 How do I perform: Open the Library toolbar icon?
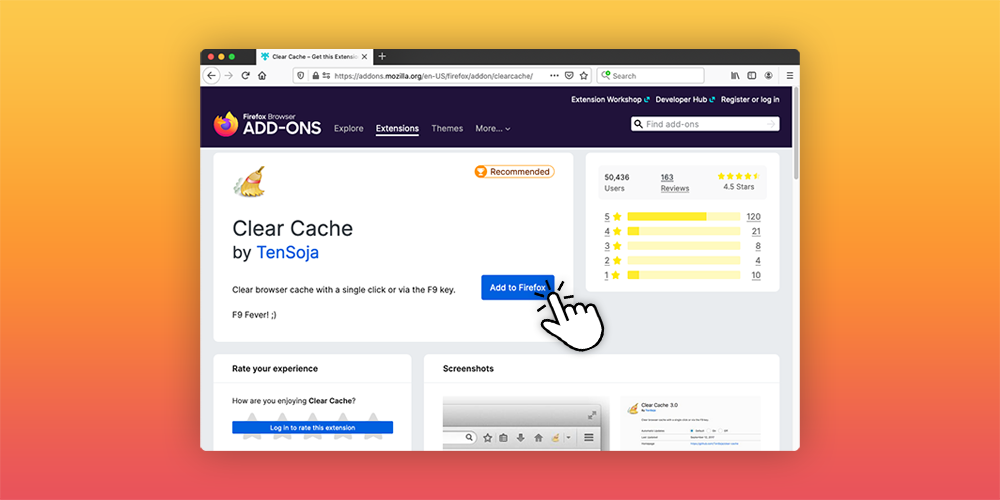(735, 75)
